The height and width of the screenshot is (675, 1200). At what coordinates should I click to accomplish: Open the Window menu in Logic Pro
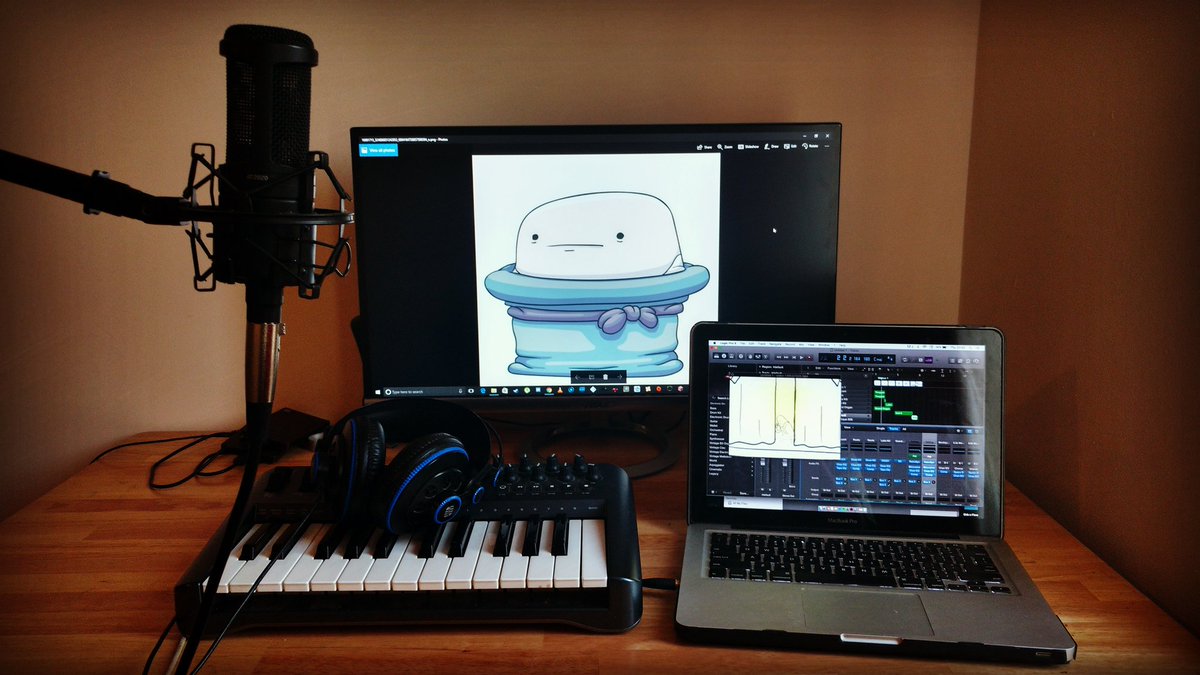tap(822, 344)
